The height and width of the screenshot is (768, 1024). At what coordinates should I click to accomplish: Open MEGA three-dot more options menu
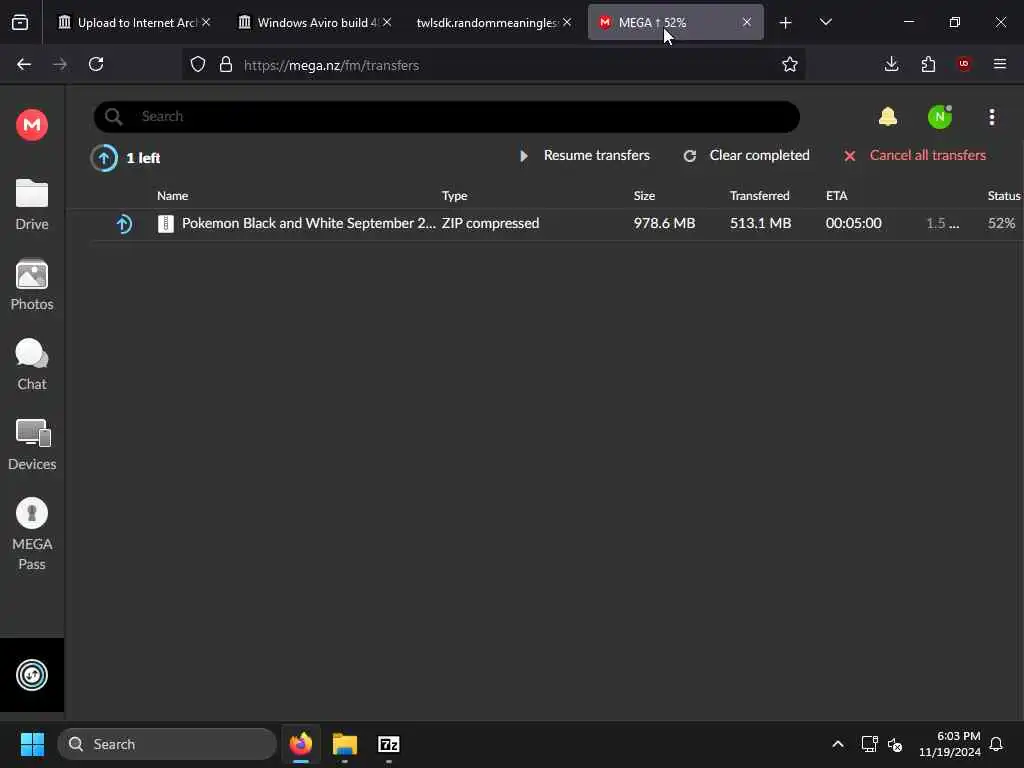pyautogui.click(x=992, y=117)
